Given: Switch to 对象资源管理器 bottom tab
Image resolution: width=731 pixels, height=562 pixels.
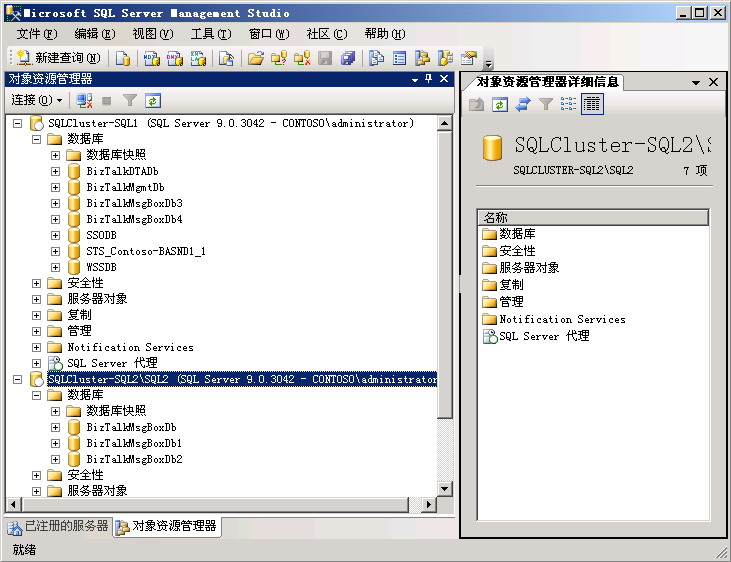Looking at the screenshot, I should click(166, 527).
